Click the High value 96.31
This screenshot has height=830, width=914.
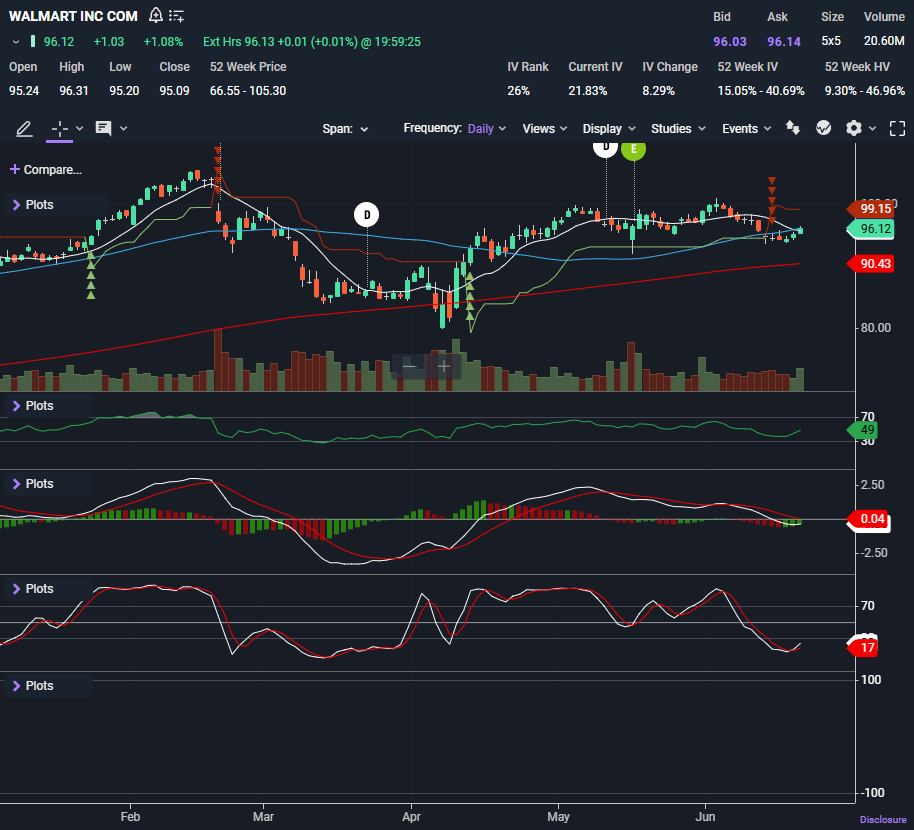pos(73,91)
